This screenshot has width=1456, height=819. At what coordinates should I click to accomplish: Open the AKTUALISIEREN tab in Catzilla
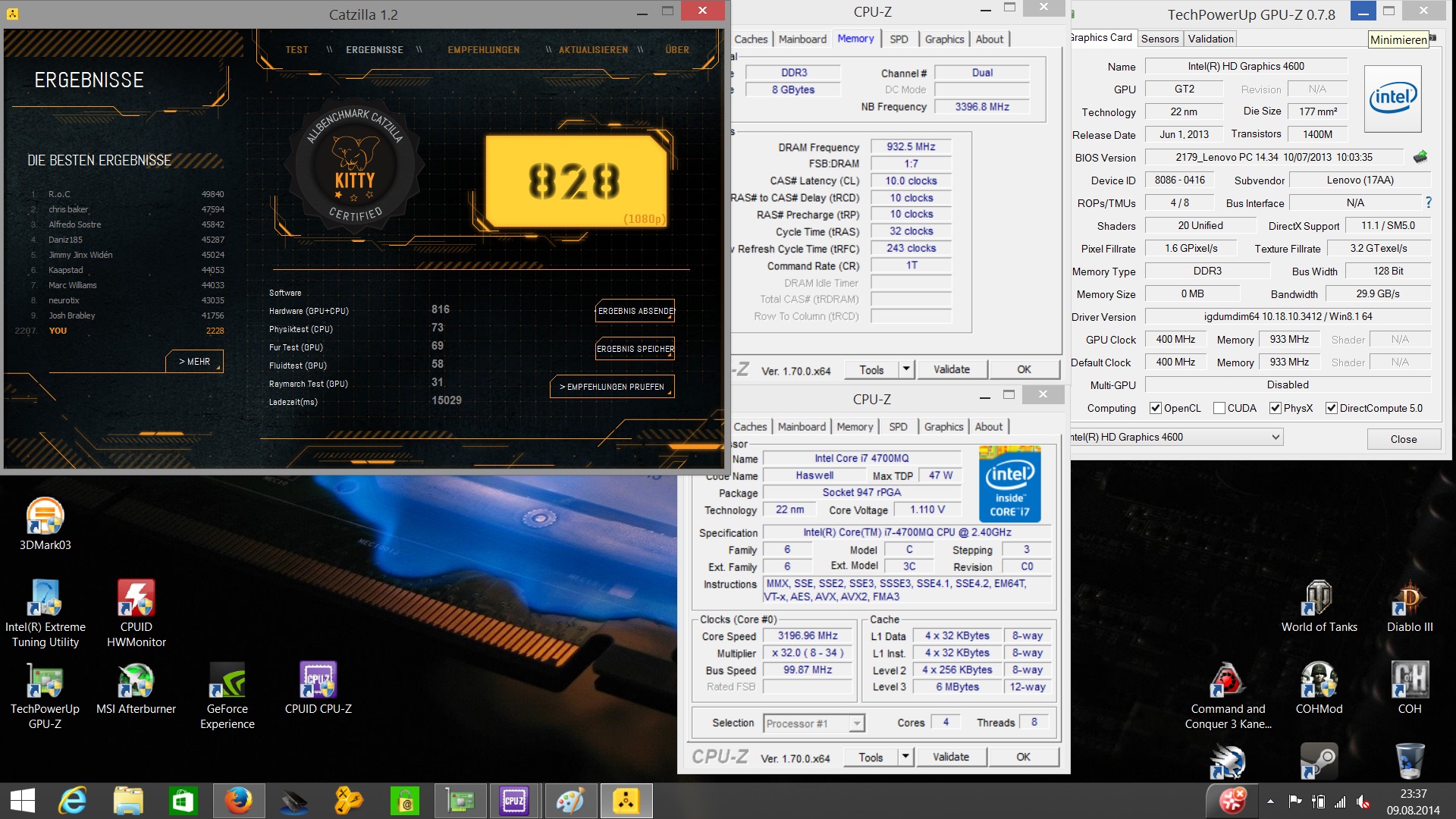593,50
